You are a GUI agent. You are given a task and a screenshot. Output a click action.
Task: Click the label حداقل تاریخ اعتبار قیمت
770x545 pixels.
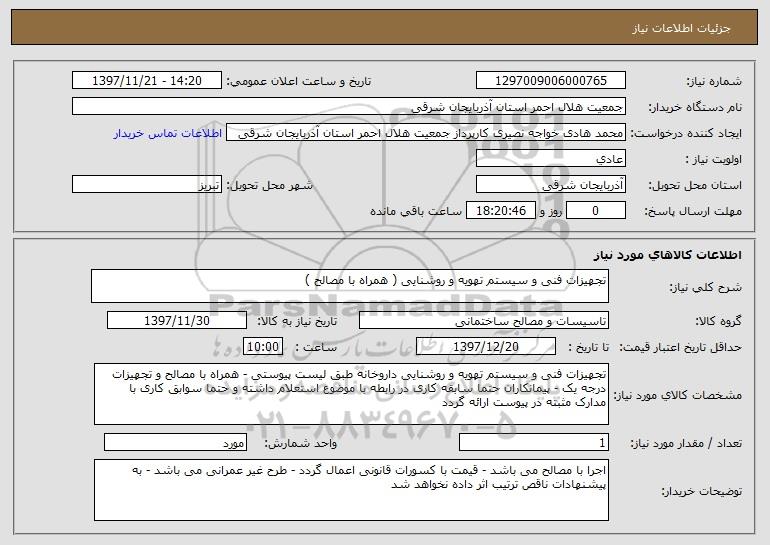click(x=681, y=347)
